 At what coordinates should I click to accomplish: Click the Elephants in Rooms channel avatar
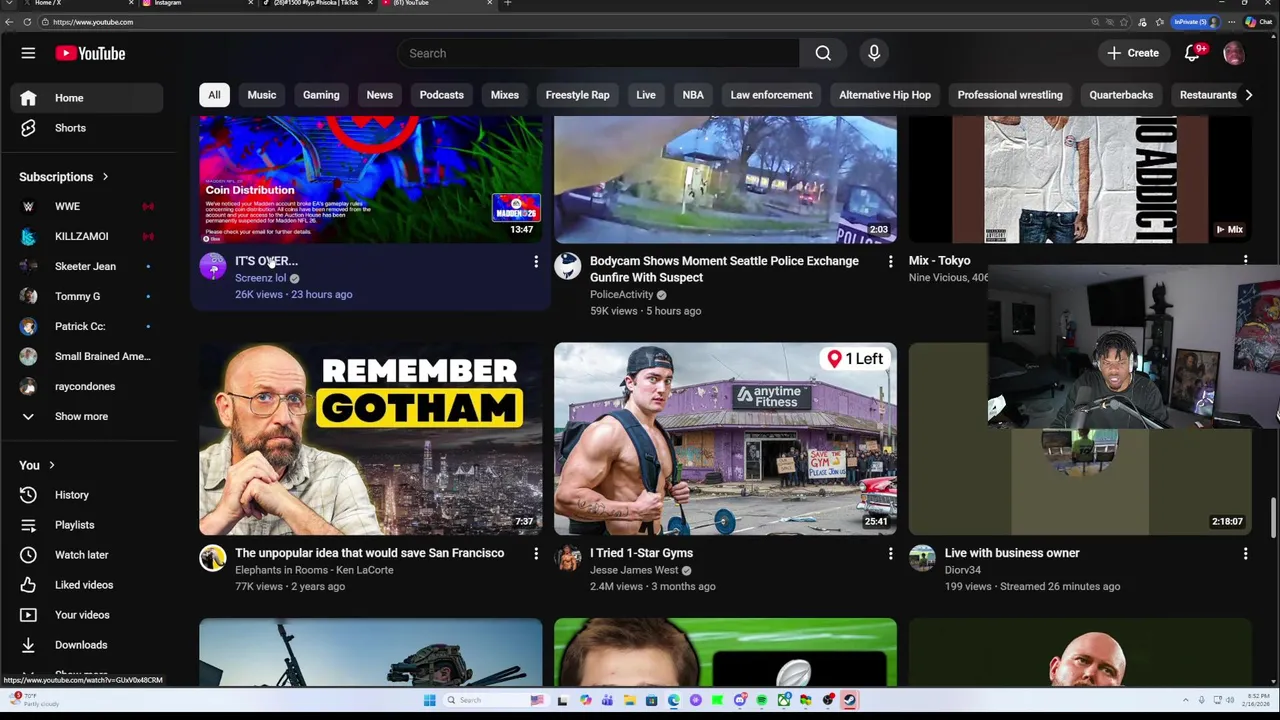[x=212, y=558]
